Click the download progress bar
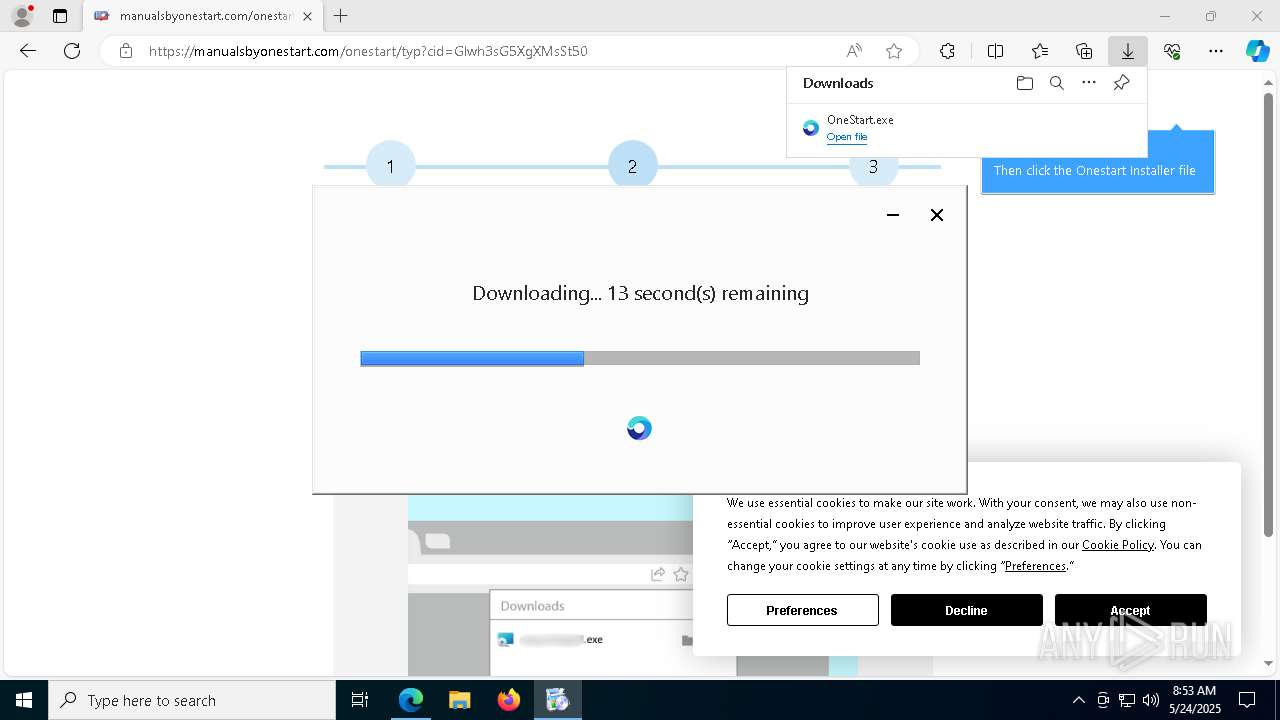This screenshot has width=1280, height=720. pos(640,358)
